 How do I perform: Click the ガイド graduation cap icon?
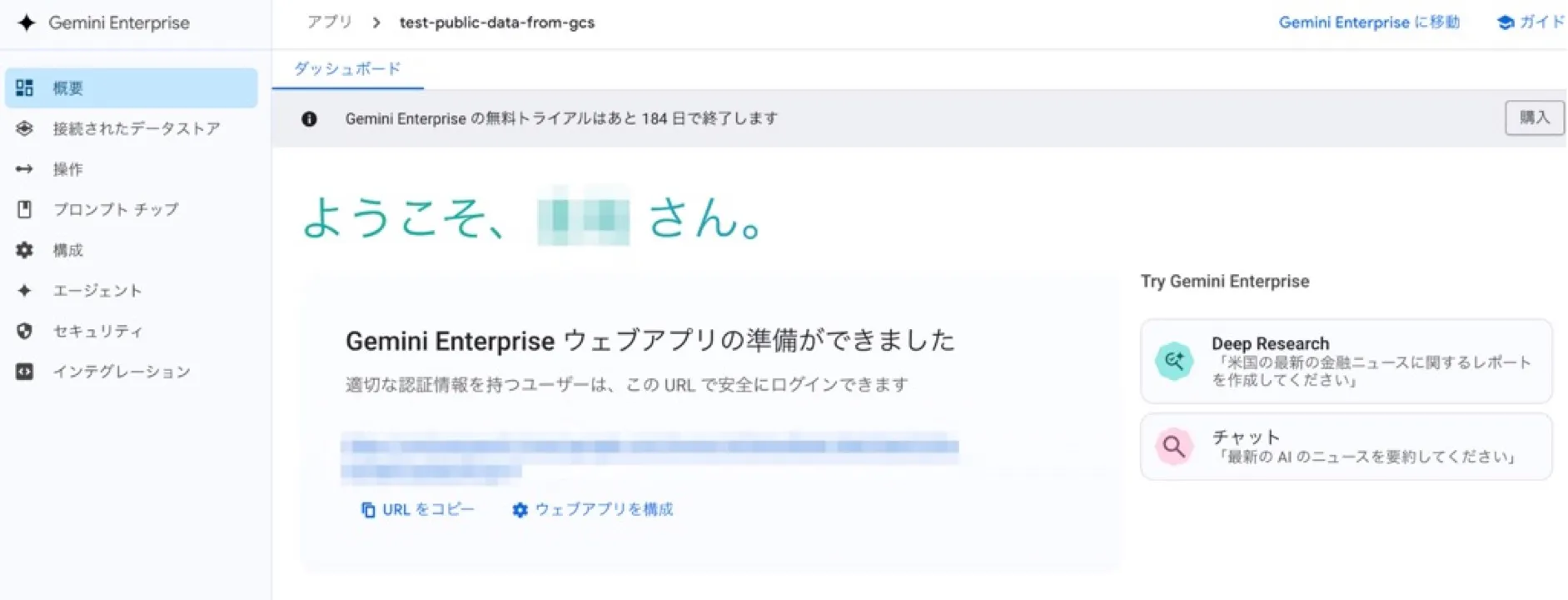pyautogui.click(x=1504, y=22)
